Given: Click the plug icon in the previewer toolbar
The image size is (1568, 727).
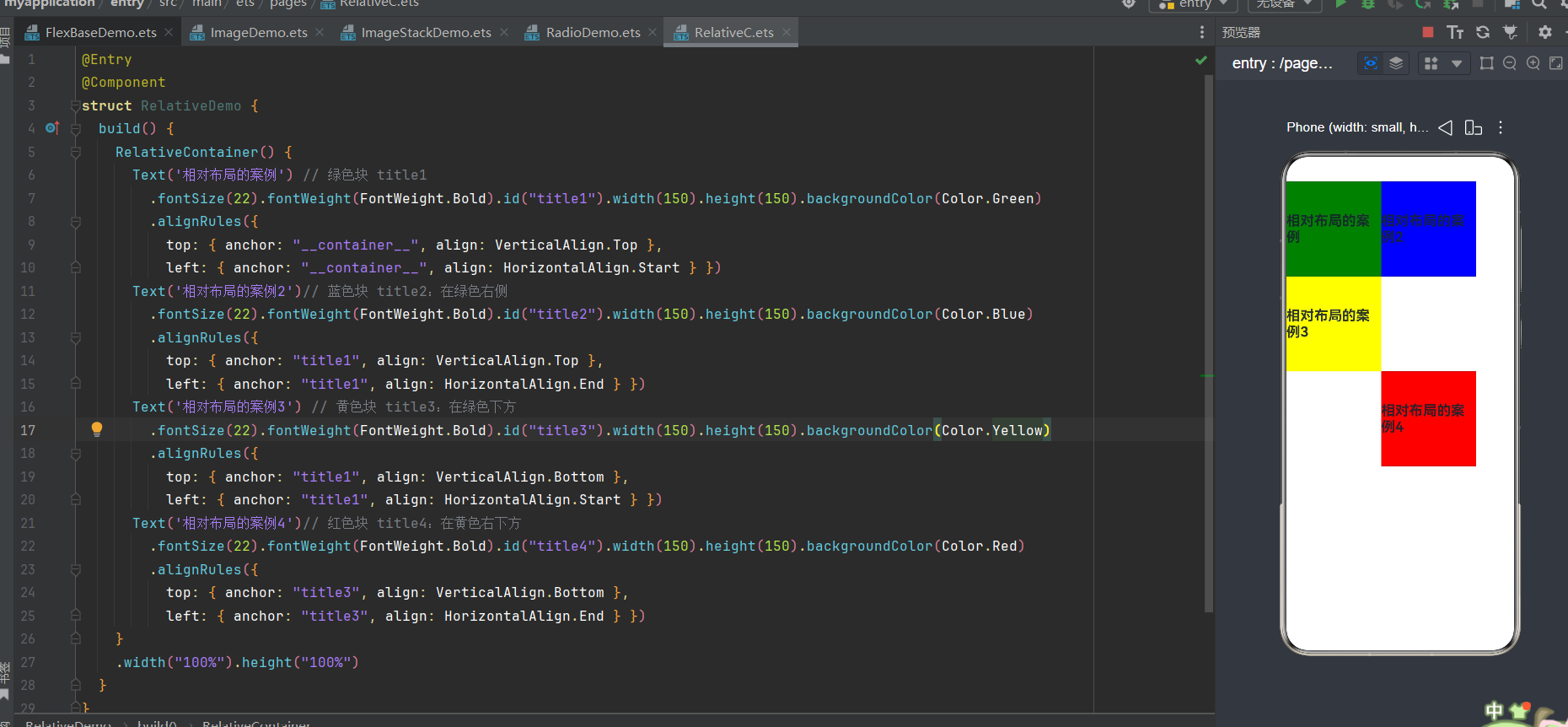Looking at the screenshot, I should coord(1510,32).
